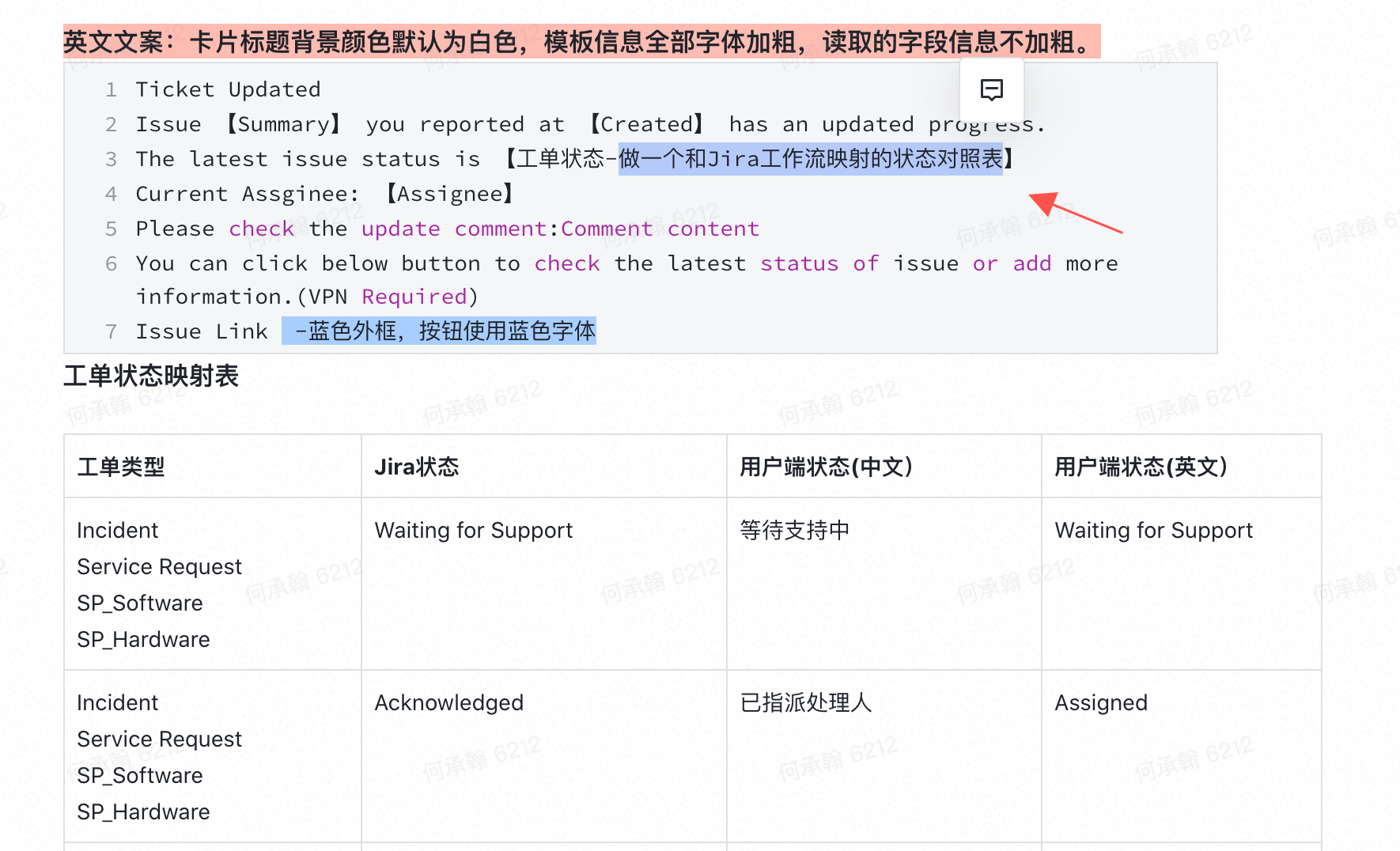1400x851 pixels.
Task: Click the comment icon on the code block
Action: (991, 89)
